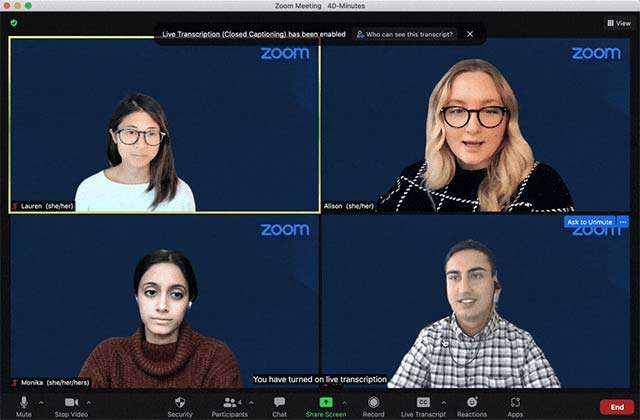Open Live Transcript CC settings

[x=423, y=407]
